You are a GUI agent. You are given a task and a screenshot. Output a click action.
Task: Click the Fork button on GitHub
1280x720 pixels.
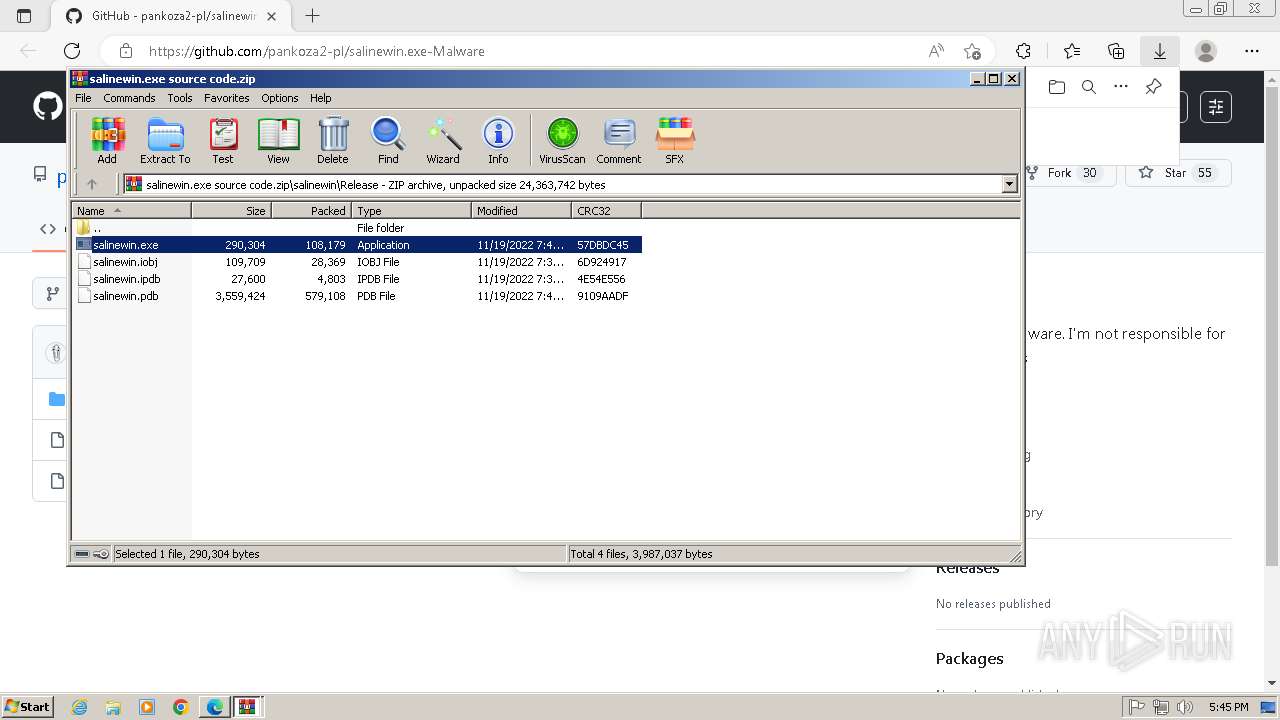coord(1066,173)
